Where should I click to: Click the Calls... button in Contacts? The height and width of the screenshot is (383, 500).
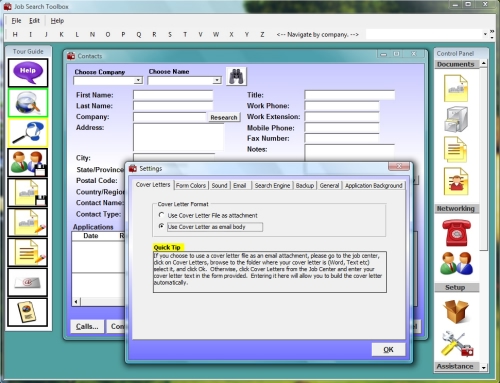[87, 326]
